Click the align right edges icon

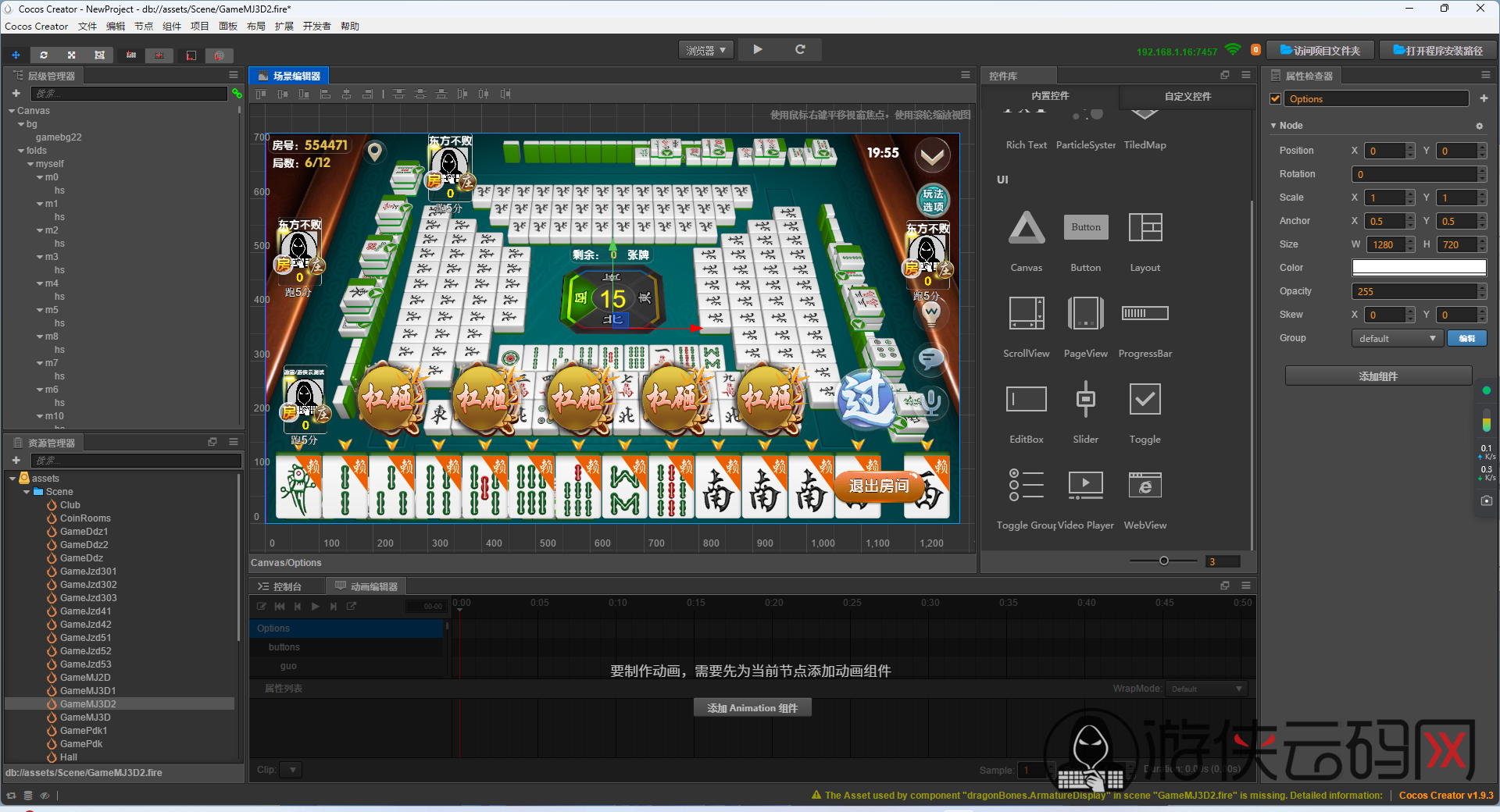click(367, 94)
